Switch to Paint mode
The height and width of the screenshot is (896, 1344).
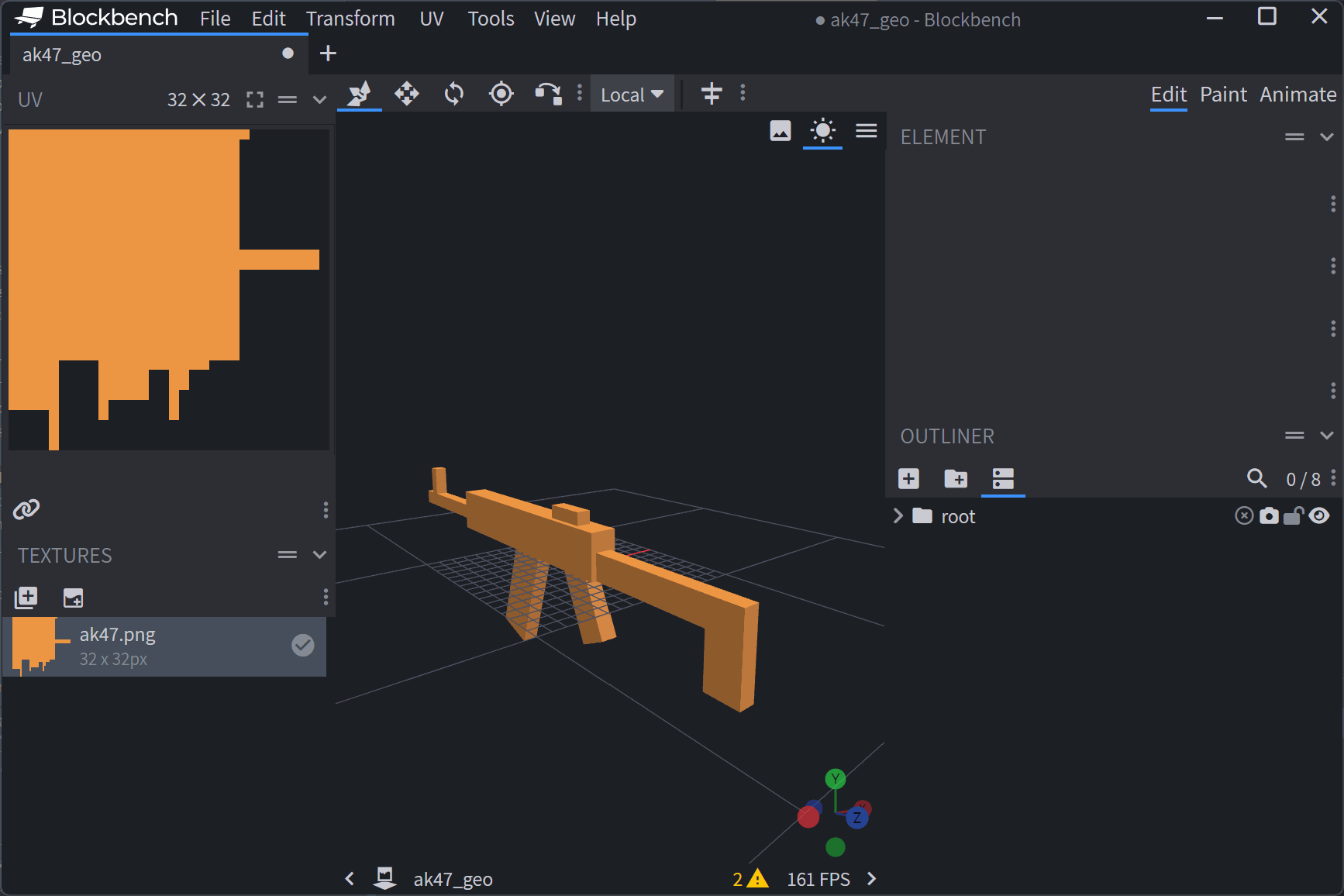click(x=1223, y=95)
